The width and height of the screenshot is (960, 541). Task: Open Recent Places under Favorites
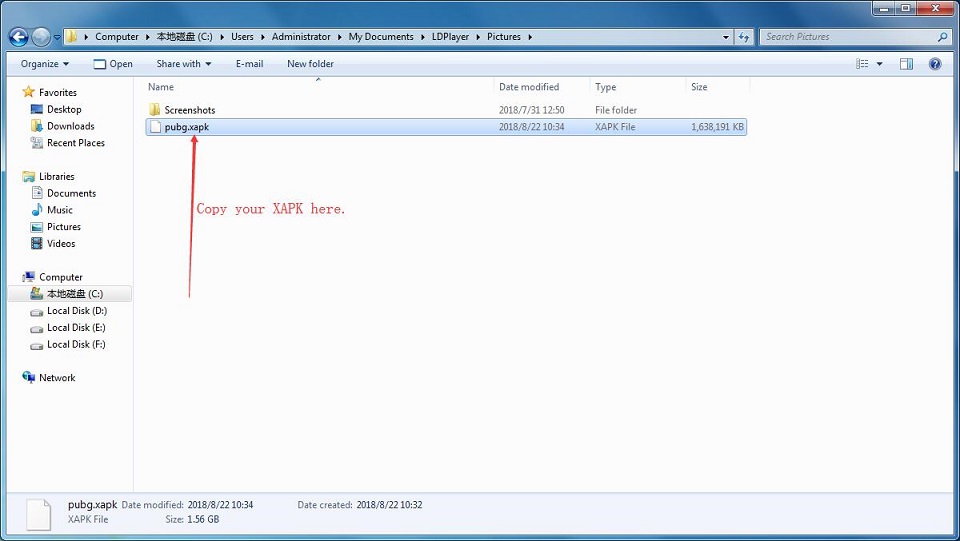pyautogui.click(x=76, y=143)
